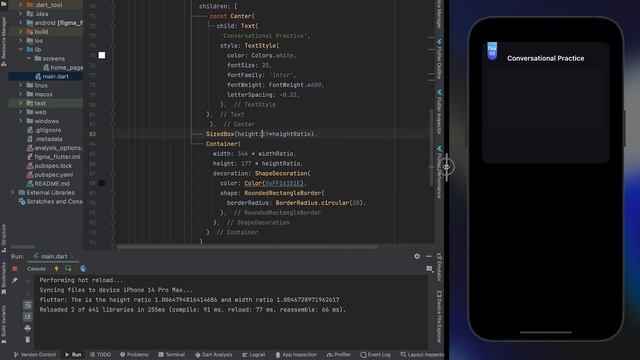Open .gitignore file
The width and height of the screenshot is (640, 360).
point(44,130)
